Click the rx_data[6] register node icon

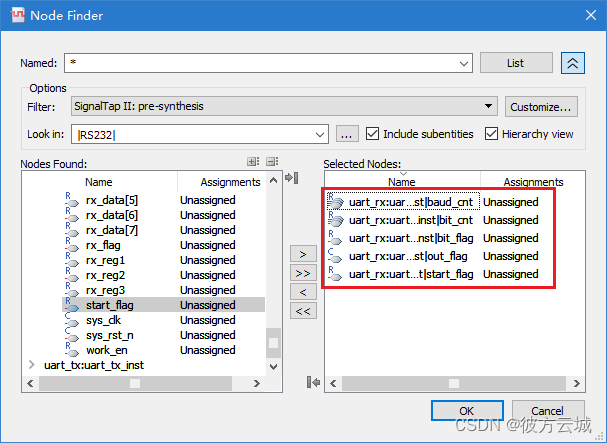click(71, 215)
